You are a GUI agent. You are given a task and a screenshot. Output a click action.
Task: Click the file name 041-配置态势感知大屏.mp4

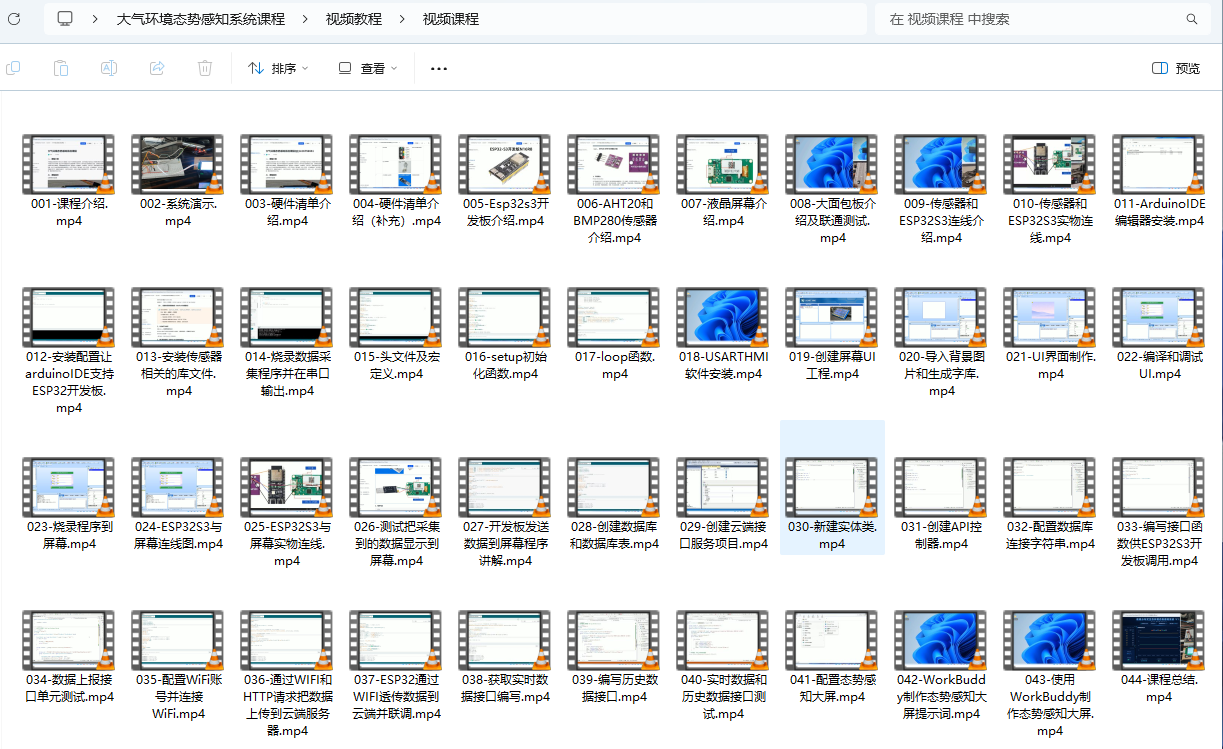click(x=832, y=689)
